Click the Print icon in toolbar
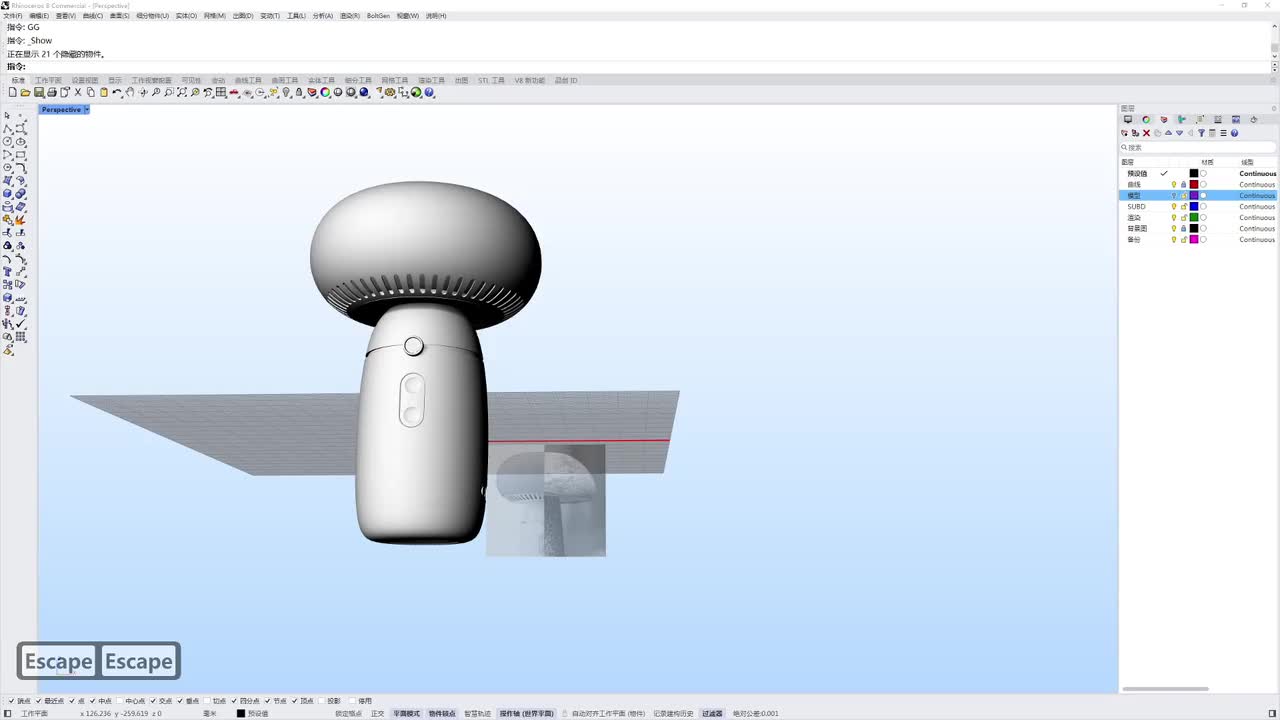Image resolution: width=1280 pixels, height=720 pixels. [x=52, y=92]
